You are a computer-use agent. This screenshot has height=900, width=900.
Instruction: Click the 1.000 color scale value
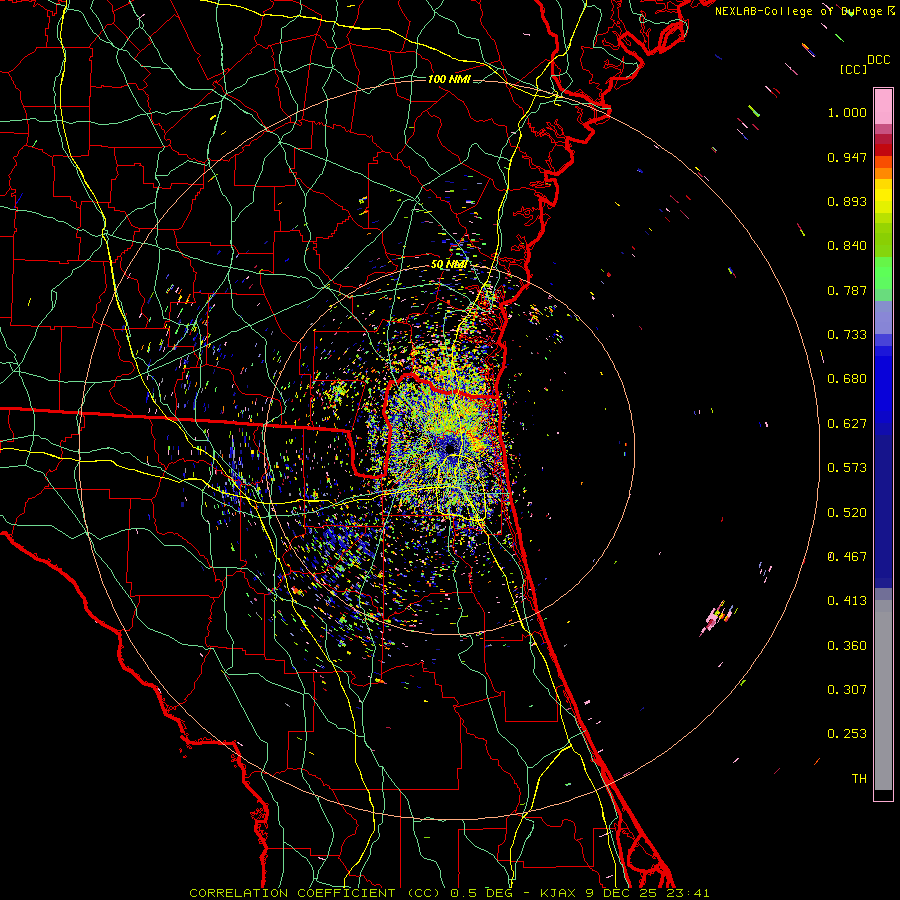coord(847,112)
